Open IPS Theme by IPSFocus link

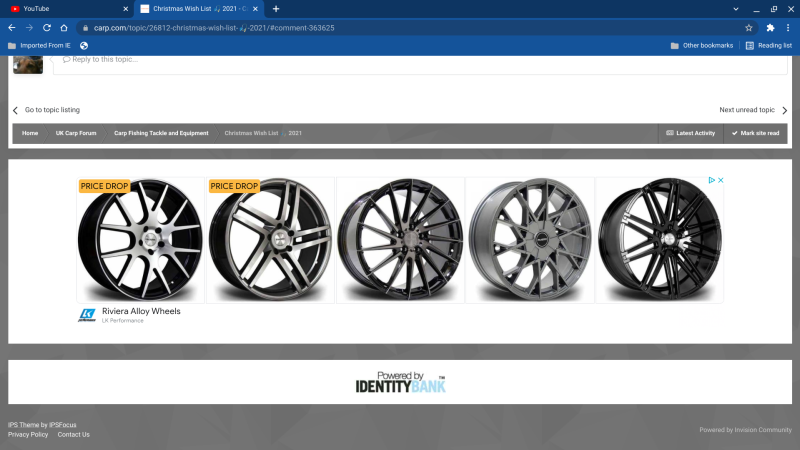point(42,425)
